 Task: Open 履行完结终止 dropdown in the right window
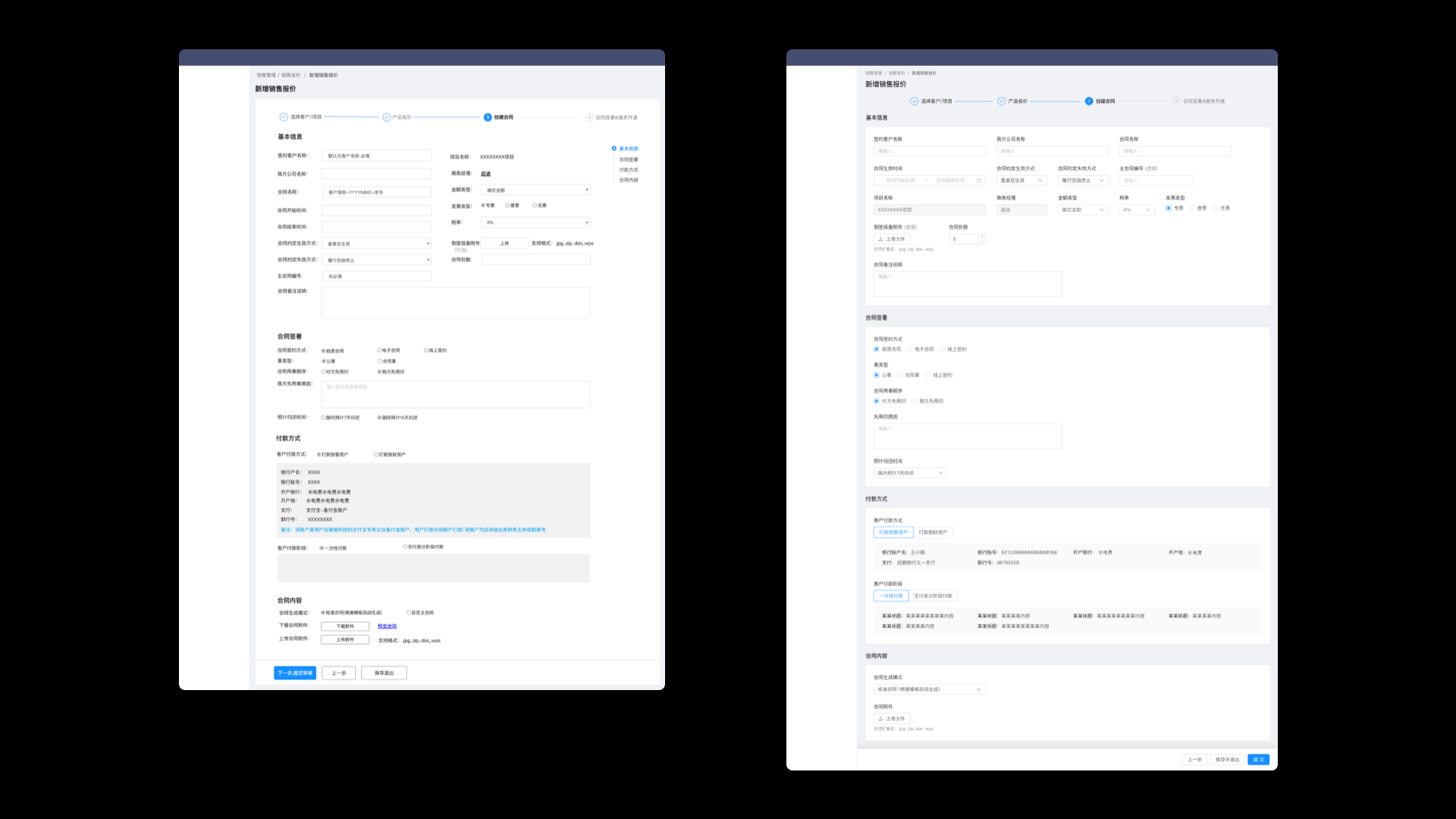pyautogui.click(x=1083, y=180)
